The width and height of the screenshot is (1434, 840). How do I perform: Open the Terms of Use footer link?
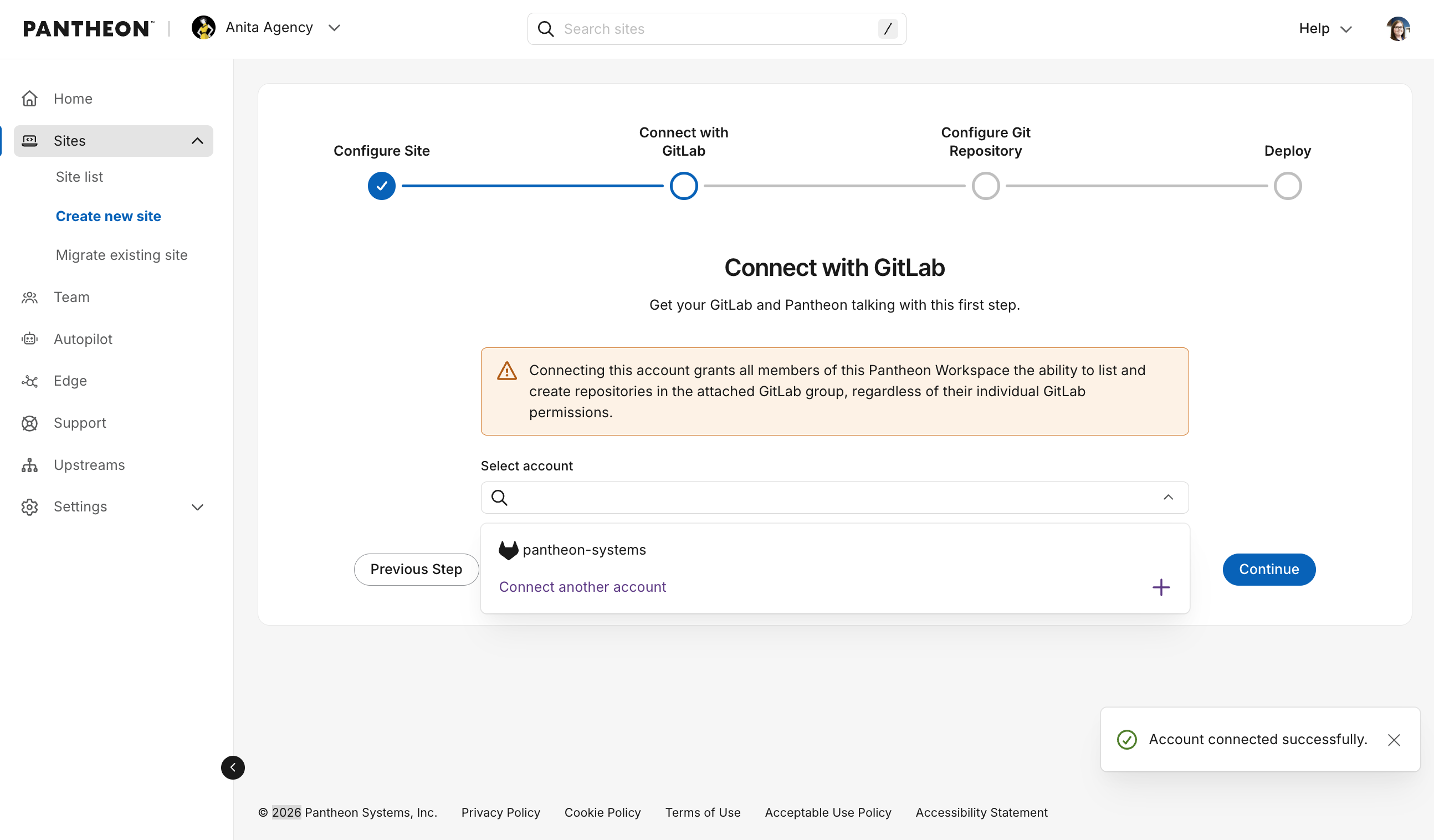(x=702, y=812)
